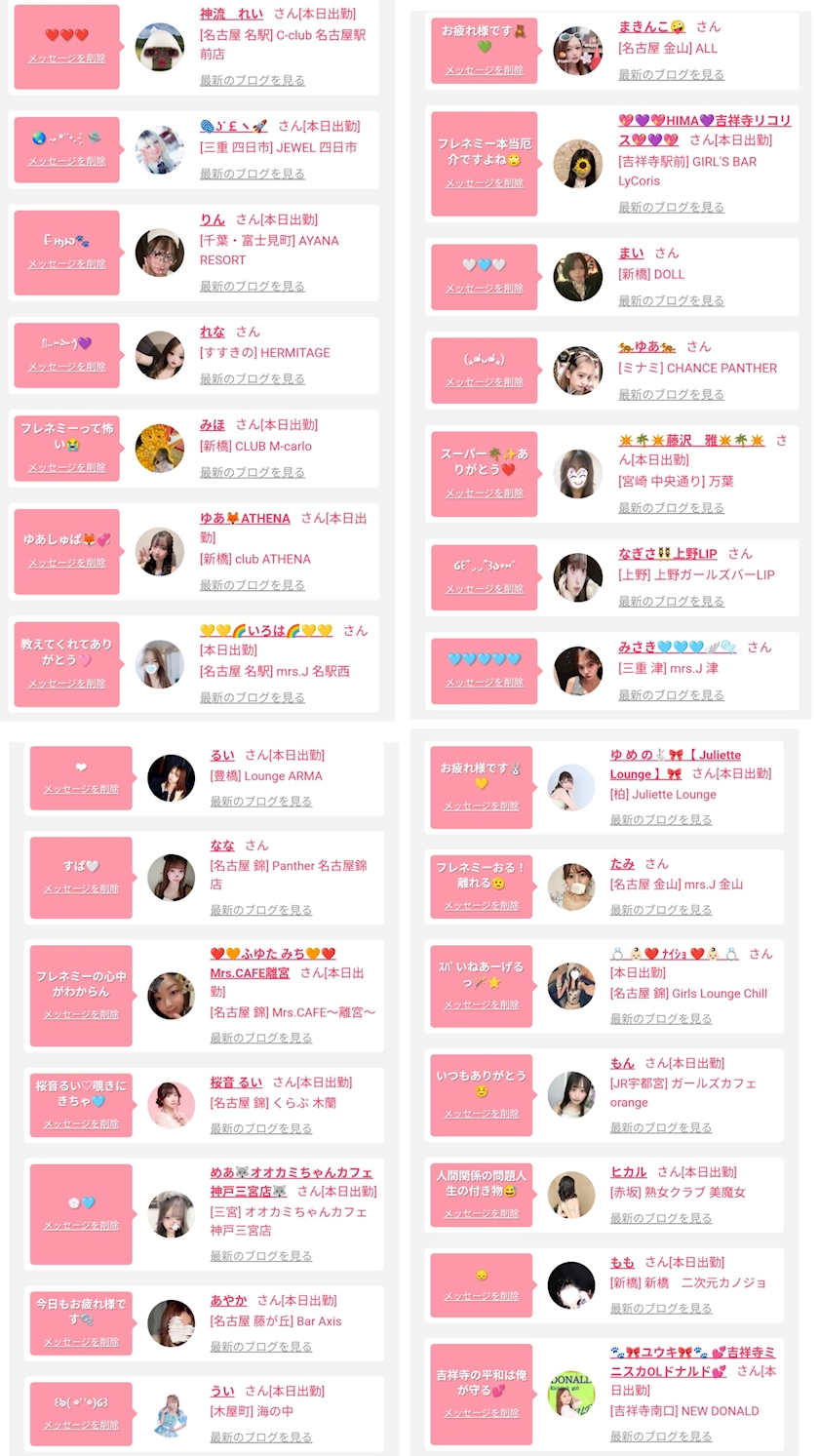This screenshot has height=1456, width=819.
Task: Open the 桜音 るい name link
Action: (236, 1082)
